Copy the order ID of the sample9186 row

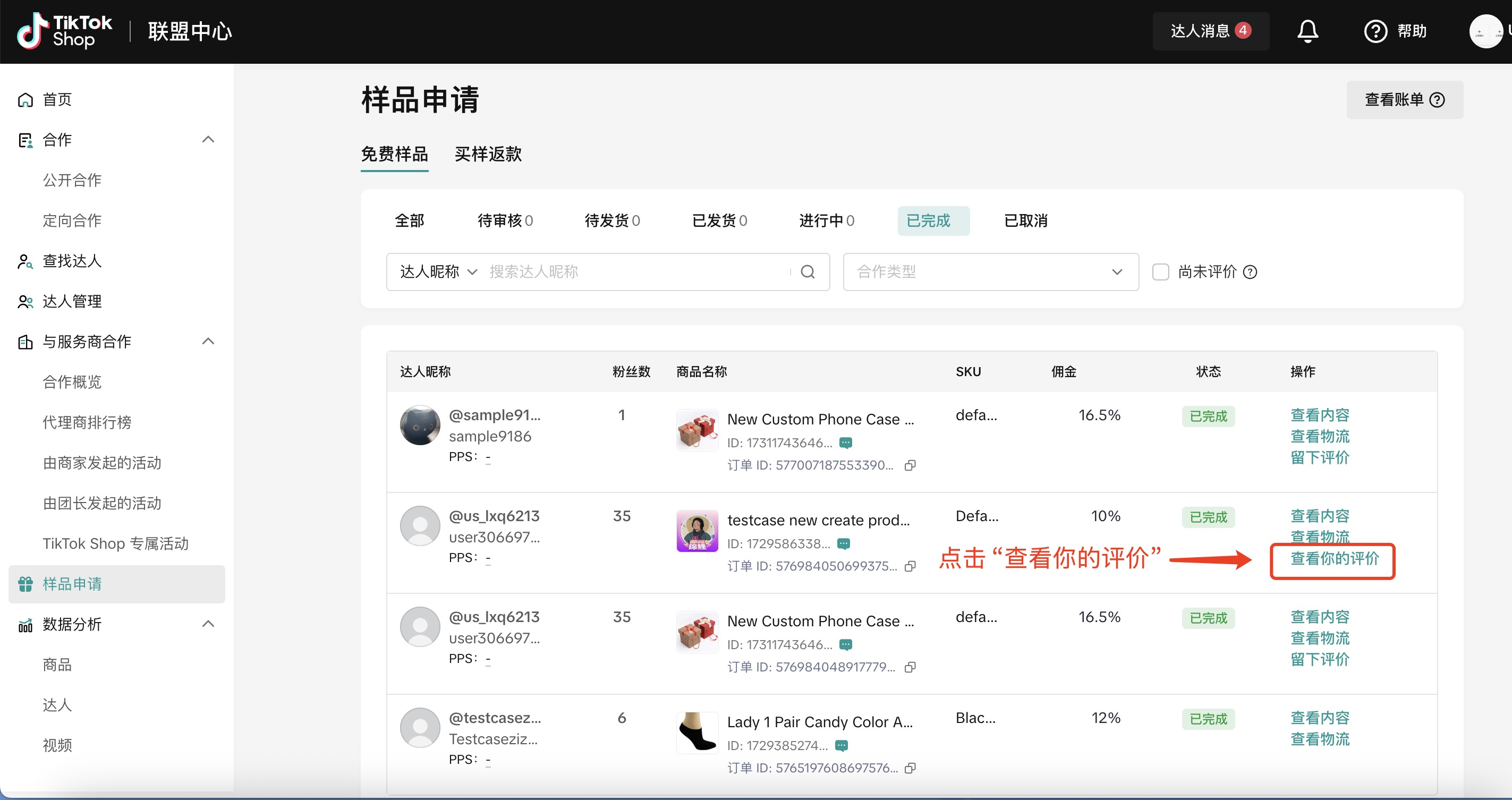click(910, 465)
